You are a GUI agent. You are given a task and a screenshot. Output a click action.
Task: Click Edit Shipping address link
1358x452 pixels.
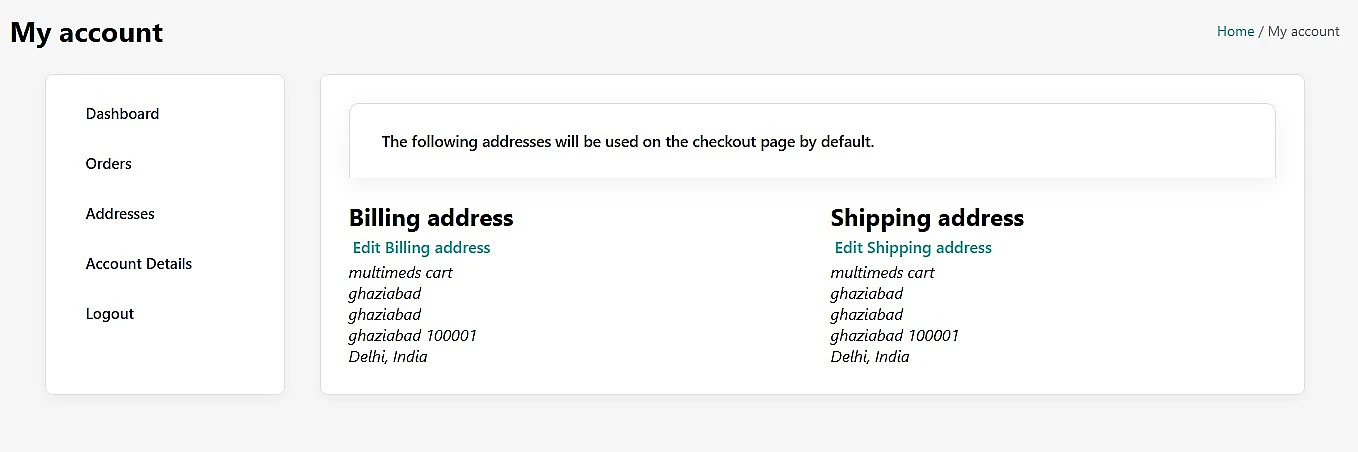pyautogui.click(x=913, y=248)
